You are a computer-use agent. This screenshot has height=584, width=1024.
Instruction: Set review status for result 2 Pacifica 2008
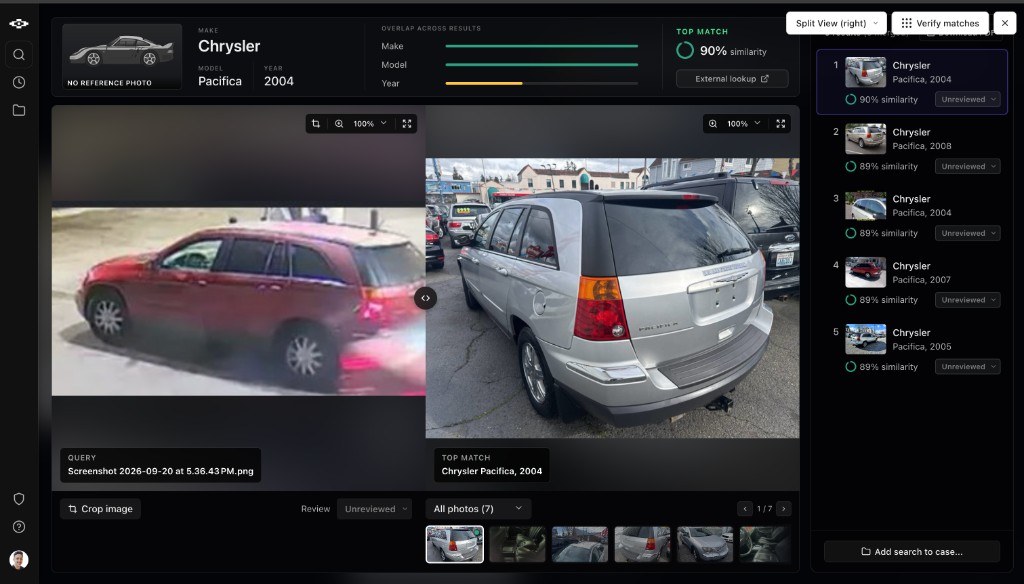point(968,167)
